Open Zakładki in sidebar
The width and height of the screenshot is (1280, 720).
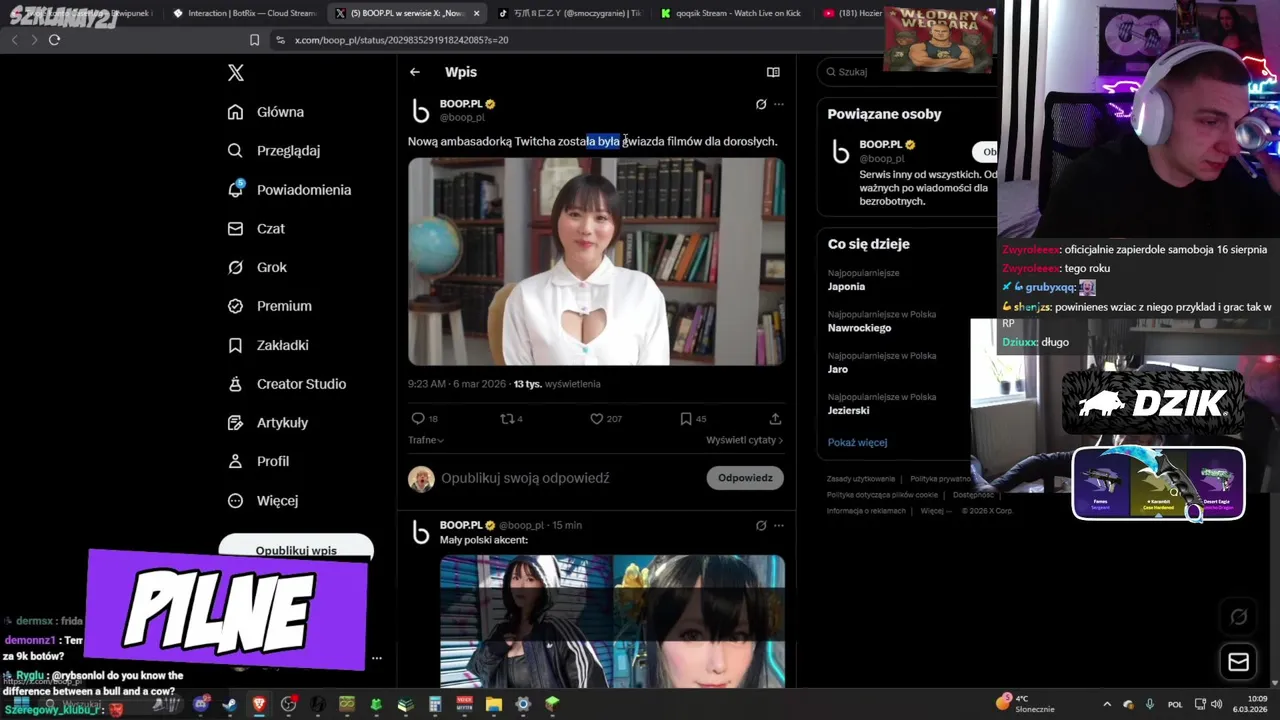click(x=268, y=345)
